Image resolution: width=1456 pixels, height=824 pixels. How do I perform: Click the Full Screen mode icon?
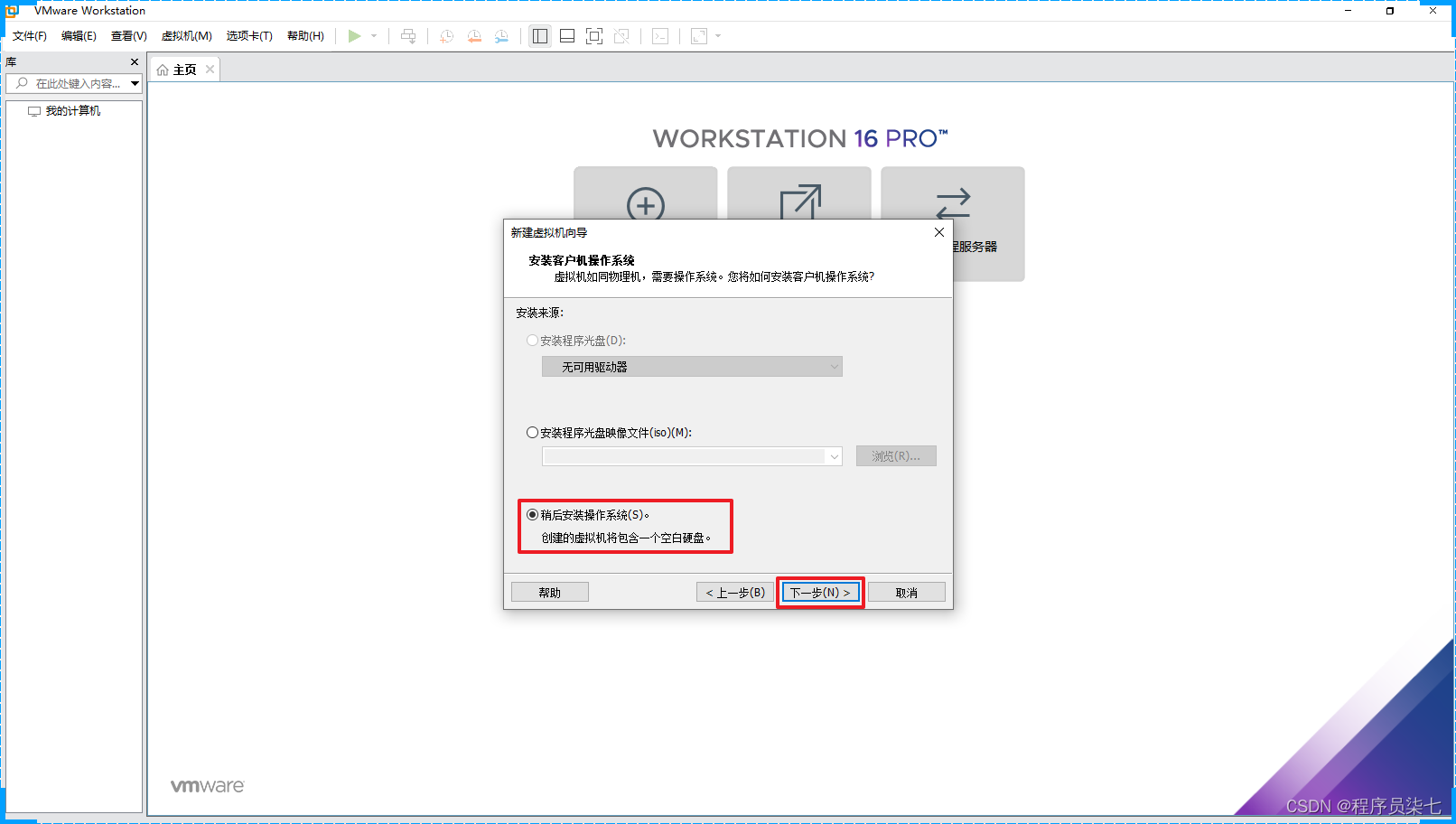594,36
